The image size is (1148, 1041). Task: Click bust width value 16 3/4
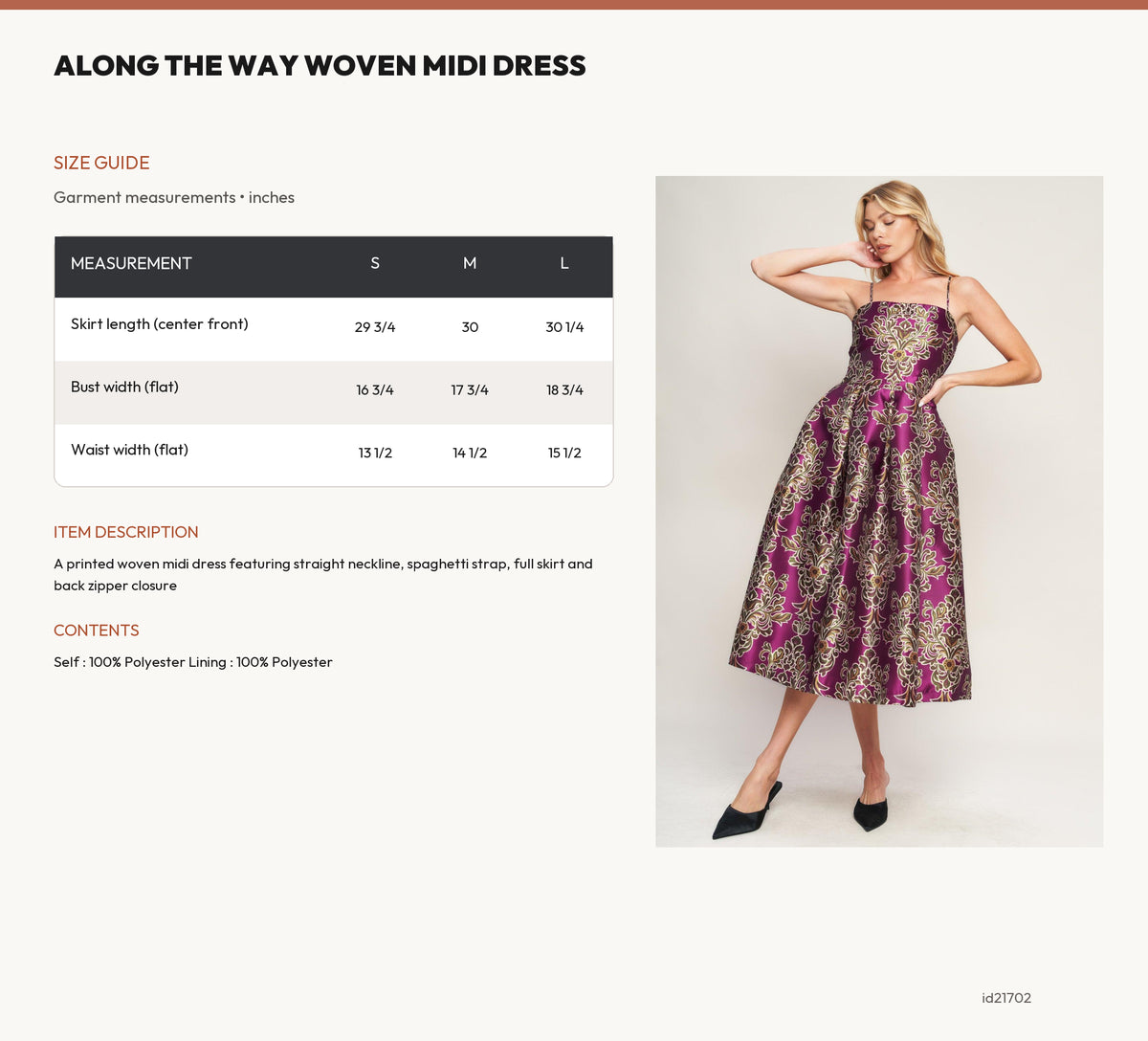375,390
